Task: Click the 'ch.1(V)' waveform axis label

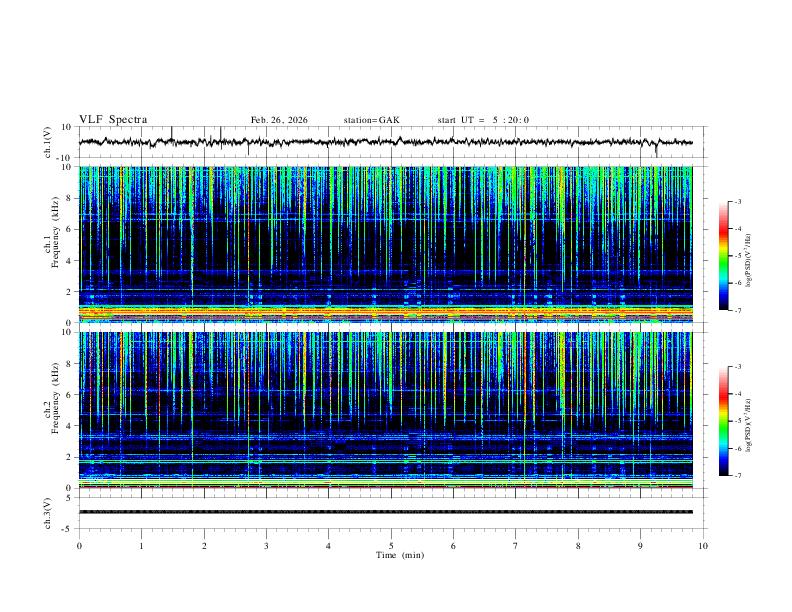Action: [x=48, y=142]
